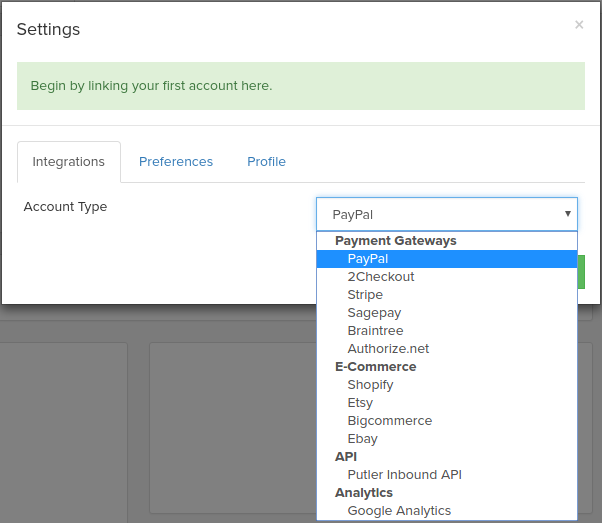
Task: Click the 'Begin by linking your first account' notice
Action: (x=301, y=86)
